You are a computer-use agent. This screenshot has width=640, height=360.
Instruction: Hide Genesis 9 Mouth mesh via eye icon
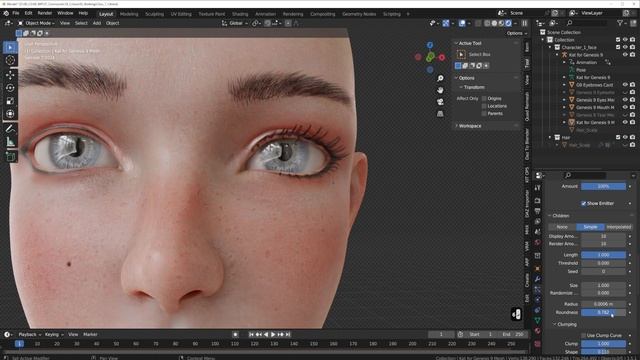625,107
